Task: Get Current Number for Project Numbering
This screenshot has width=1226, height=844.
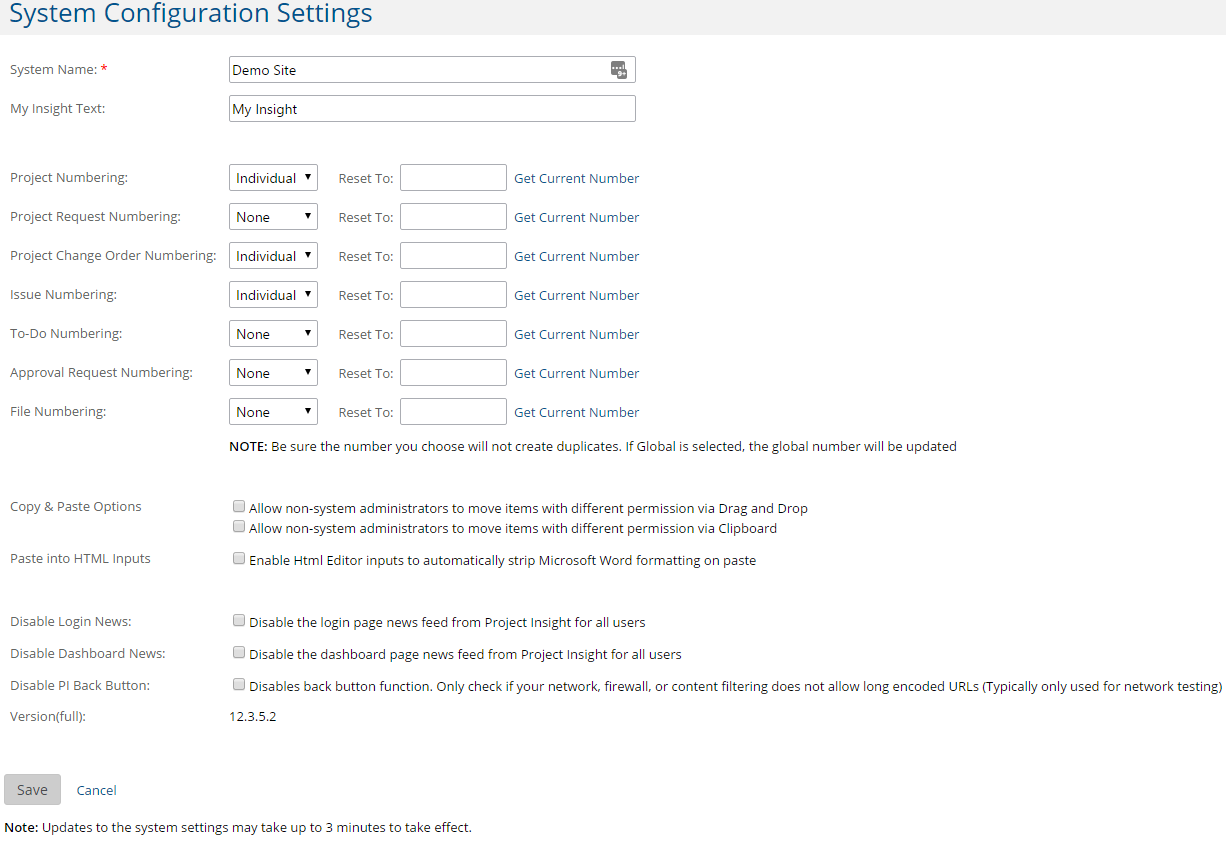Action: coord(577,178)
